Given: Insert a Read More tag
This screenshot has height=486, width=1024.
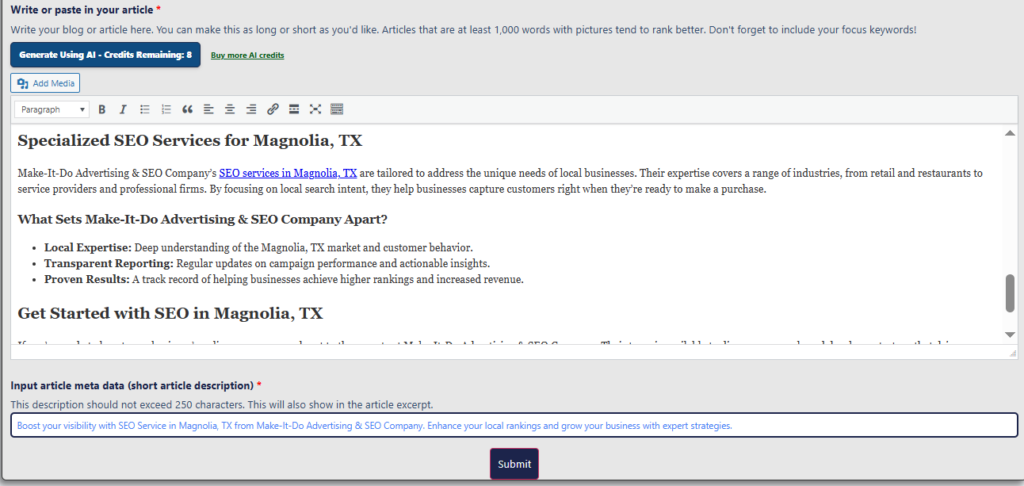Looking at the screenshot, I should tap(294, 109).
